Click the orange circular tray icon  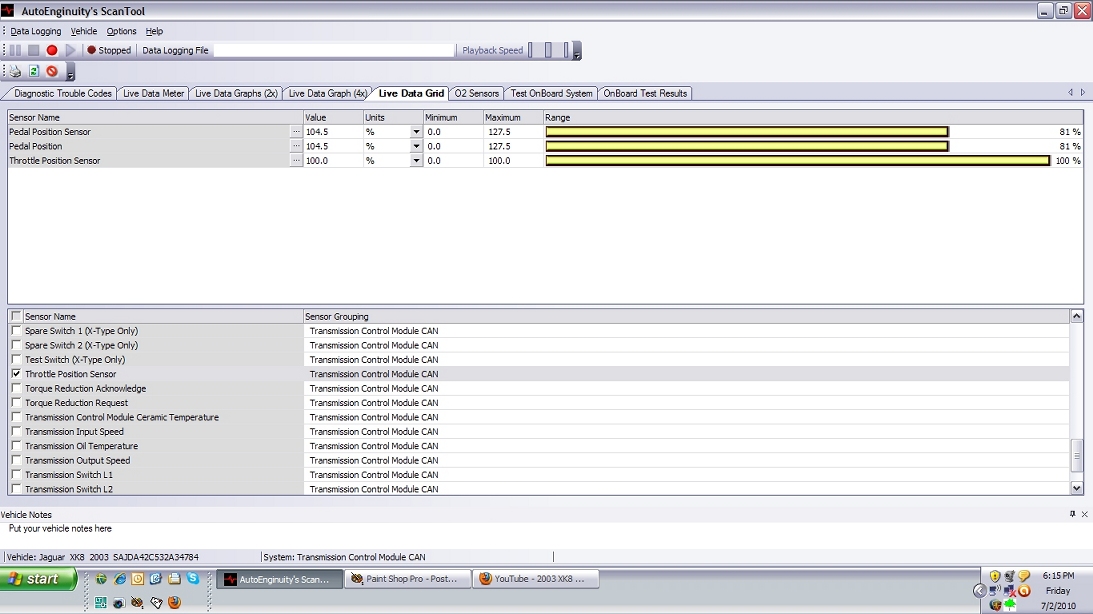coord(1024,591)
